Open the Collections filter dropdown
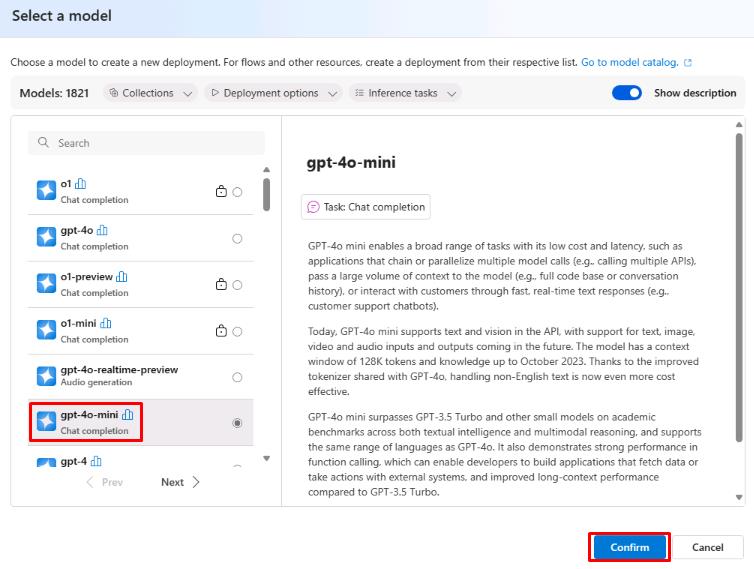Viewport: 754px width, 569px height. [153, 93]
